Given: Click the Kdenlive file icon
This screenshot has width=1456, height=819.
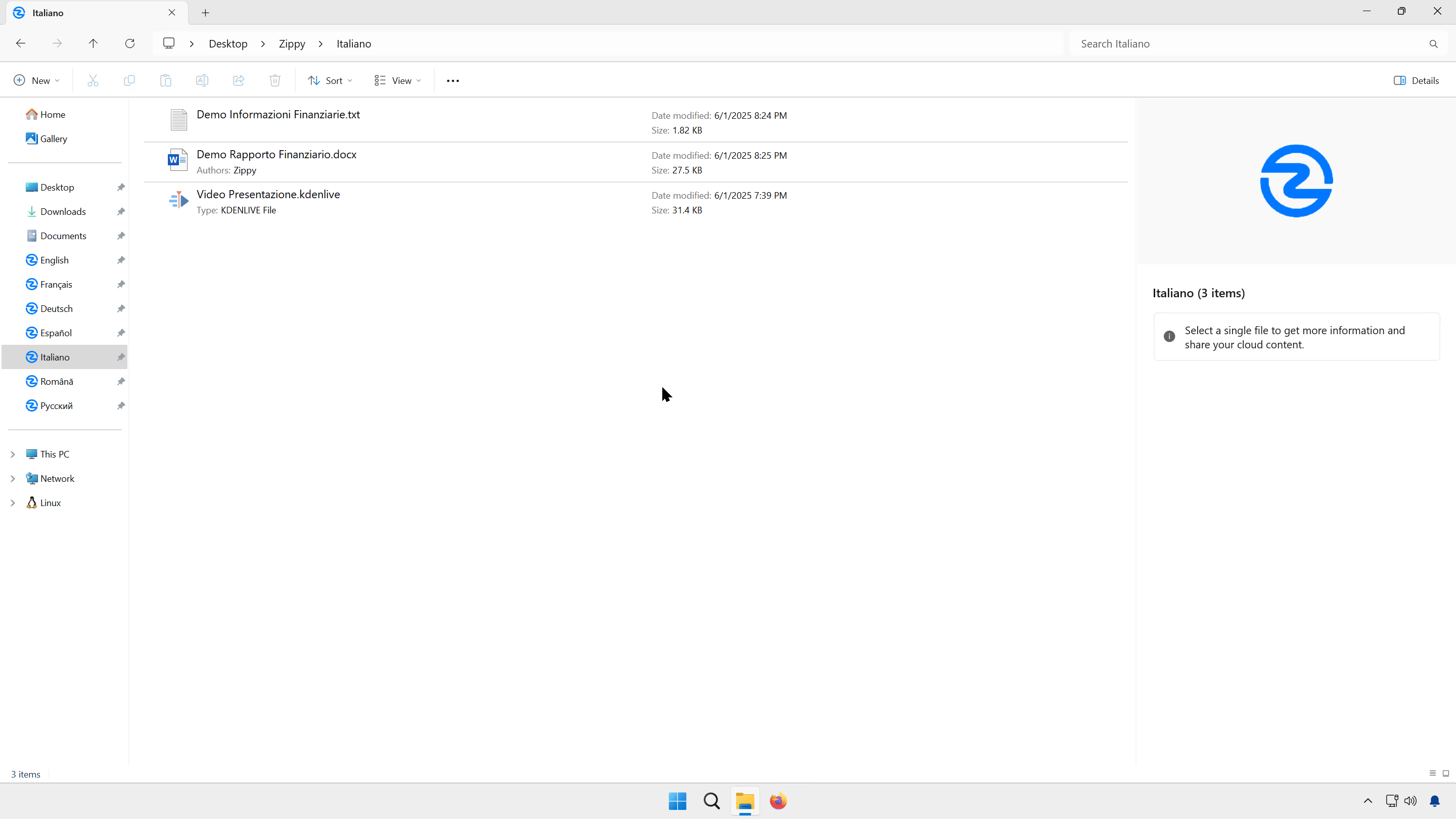Looking at the screenshot, I should pyautogui.click(x=178, y=200).
